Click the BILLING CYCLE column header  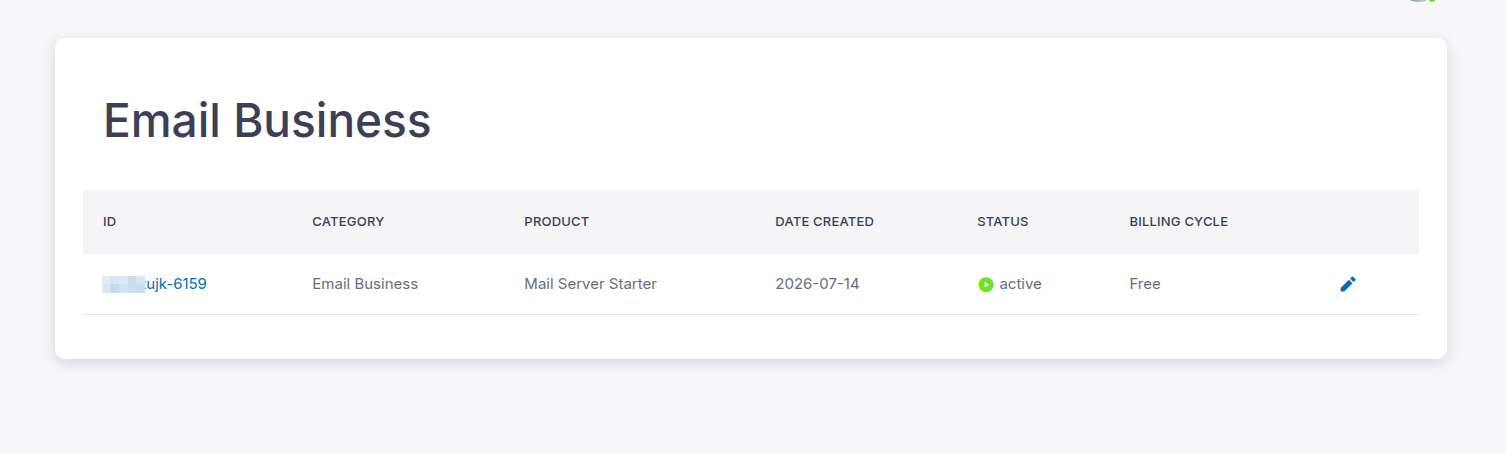pos(1179,222)
